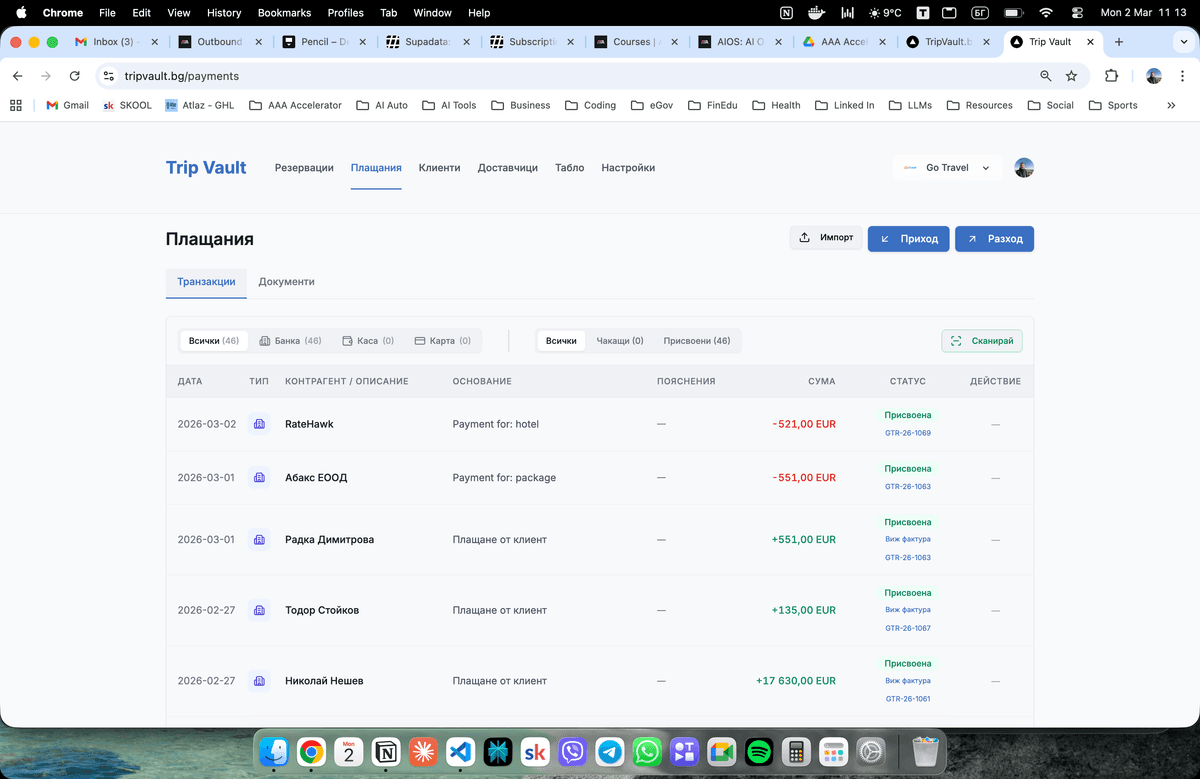
Task: Open Резервации in top navigation
Action: [304, 168]
